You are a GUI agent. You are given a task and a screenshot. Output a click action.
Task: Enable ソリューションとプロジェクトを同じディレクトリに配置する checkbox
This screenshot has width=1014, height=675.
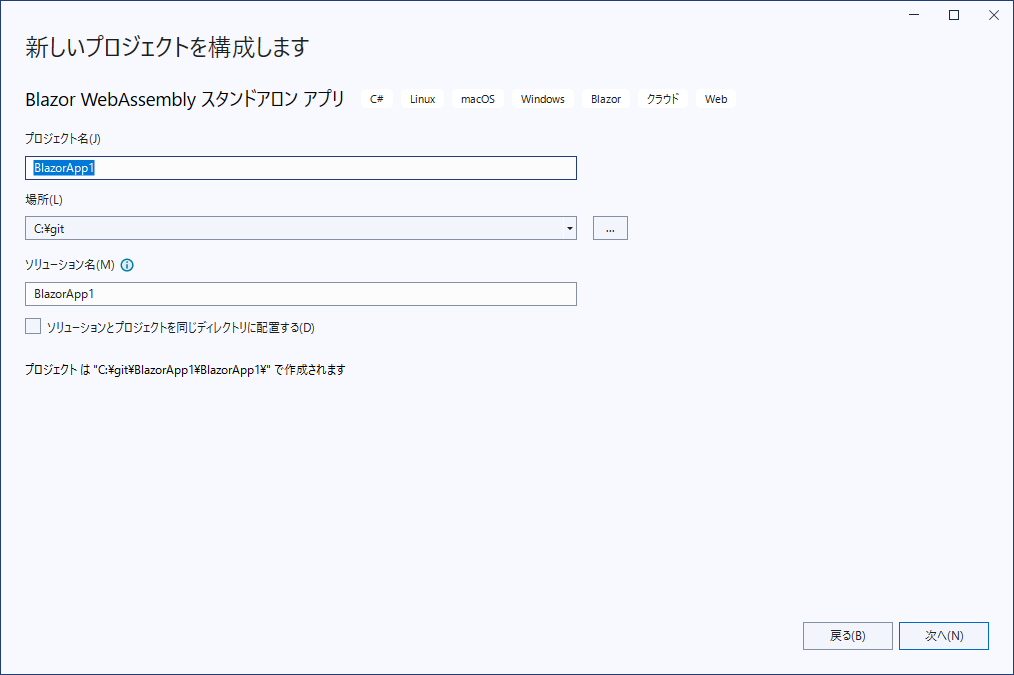[32, 325]
